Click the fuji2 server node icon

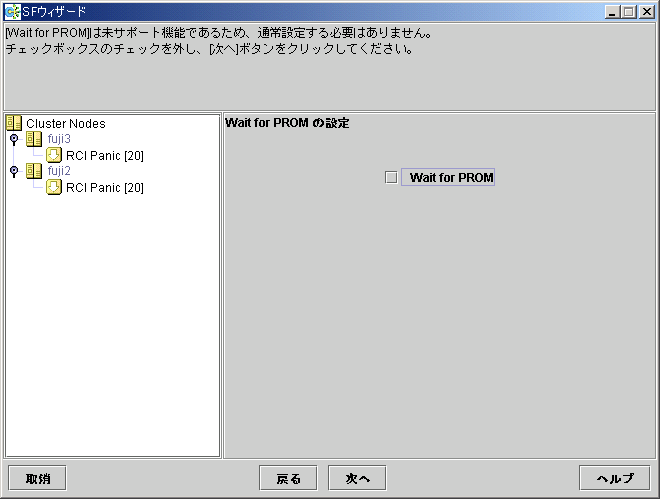coord(34,171)
